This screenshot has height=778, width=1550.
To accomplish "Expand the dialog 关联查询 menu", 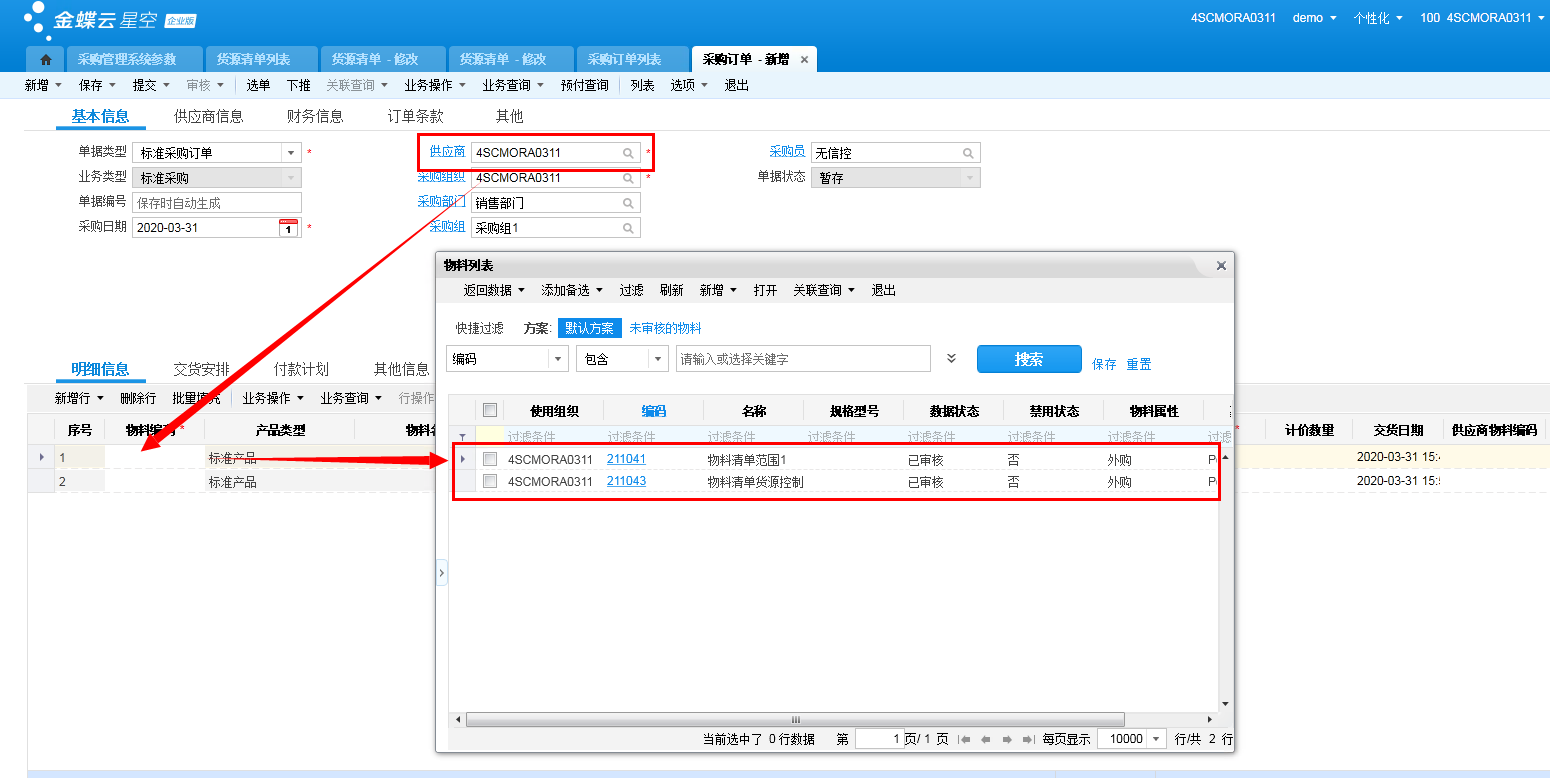I will tap(824, 290).
